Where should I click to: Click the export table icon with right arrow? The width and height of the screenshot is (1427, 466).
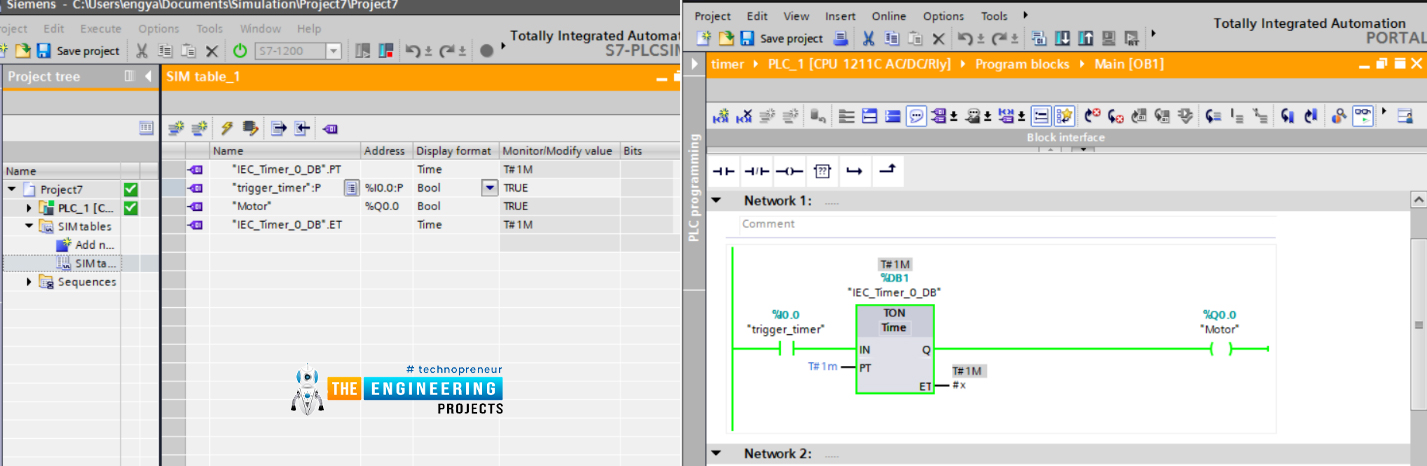point(279,128)
